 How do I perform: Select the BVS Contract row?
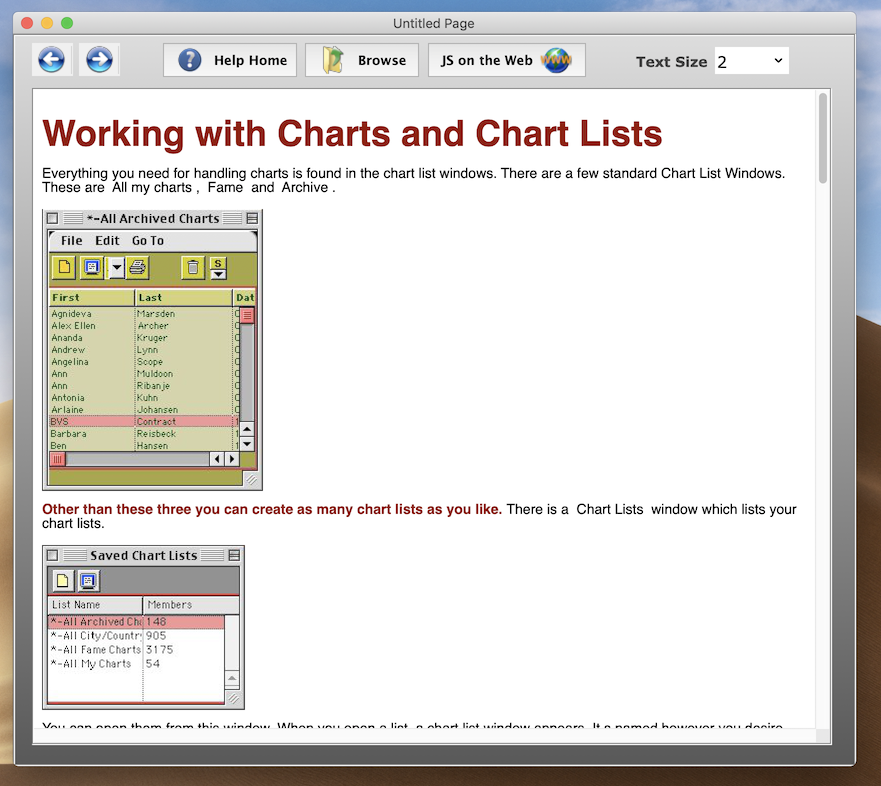point(140,422)
